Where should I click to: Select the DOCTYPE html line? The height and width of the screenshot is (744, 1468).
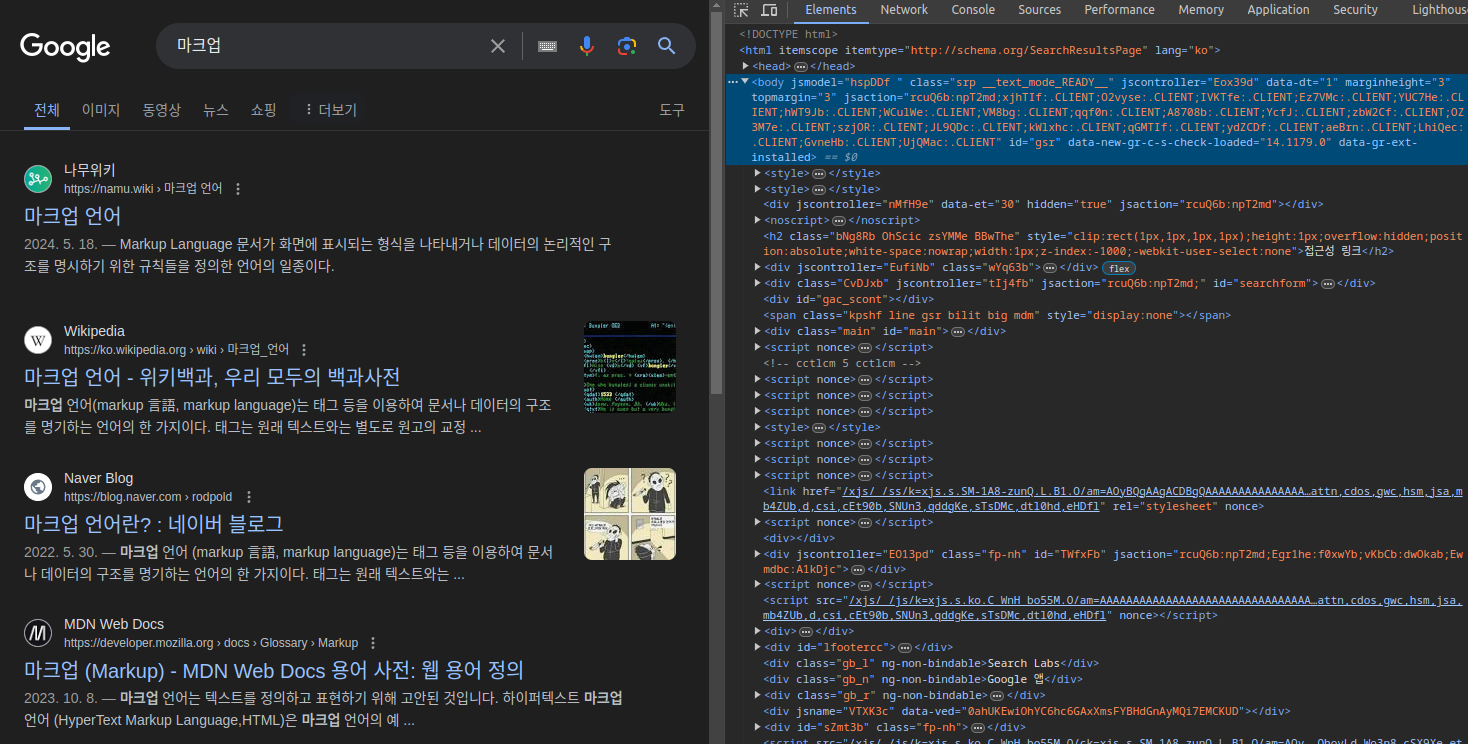[x=789, y=34]
